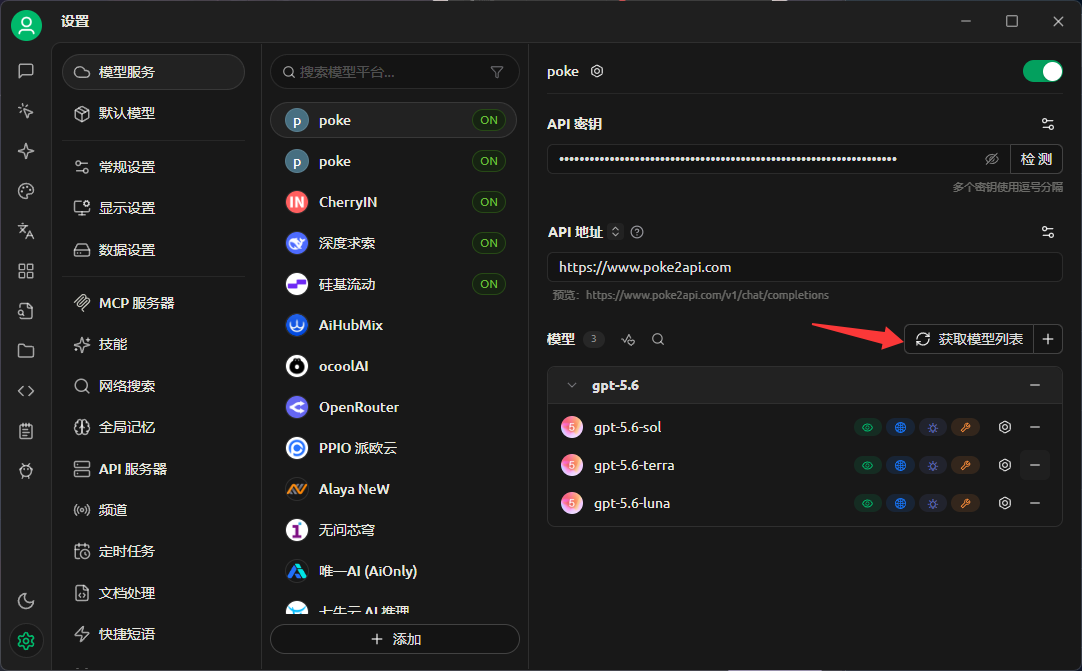Screen dimensions: 1082x671
Task: Select ocoolAI provider
Action: tap(393, 366)
